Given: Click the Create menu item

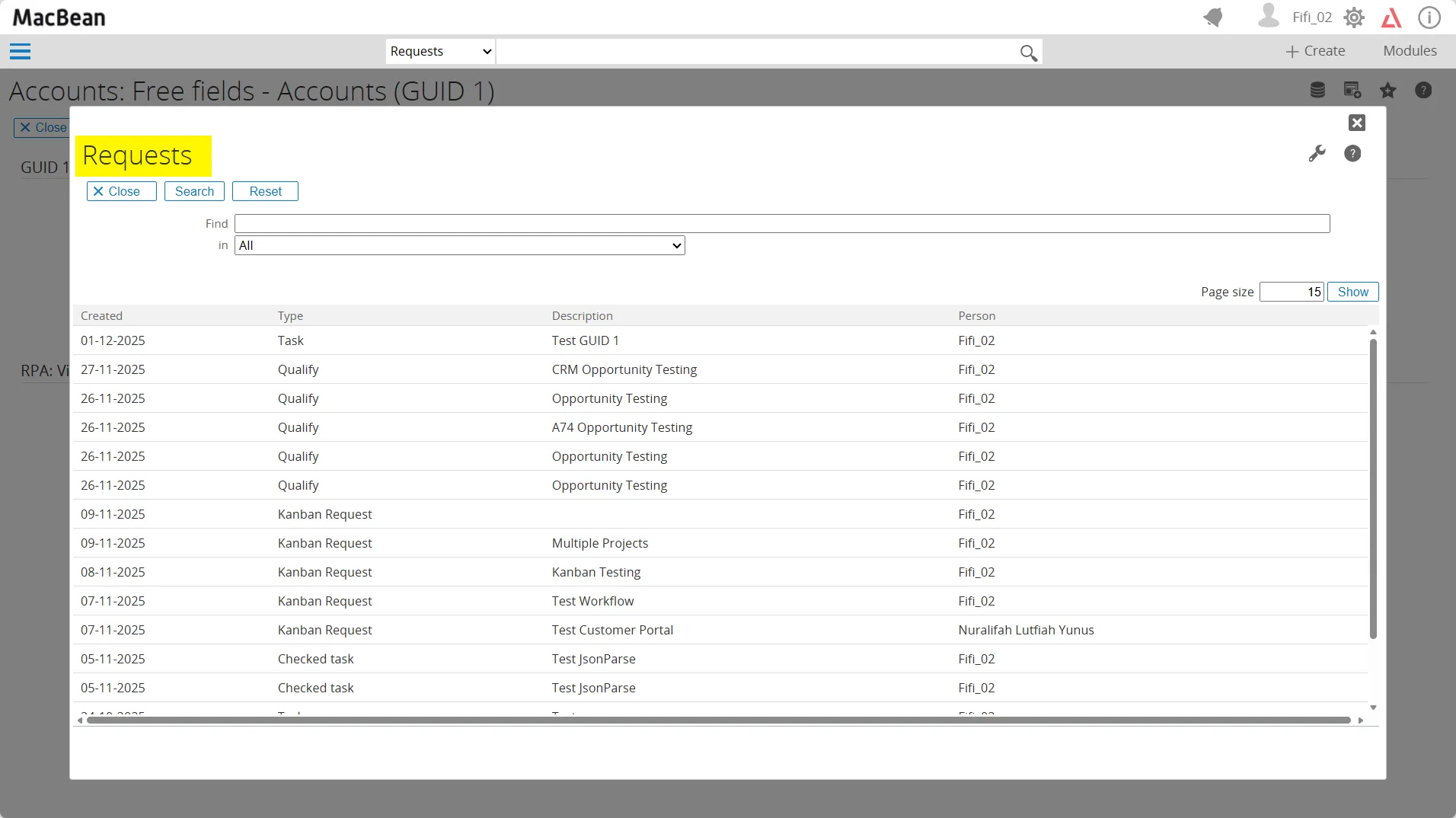Looking at the screenshot, I should (x=1315, y=51).
